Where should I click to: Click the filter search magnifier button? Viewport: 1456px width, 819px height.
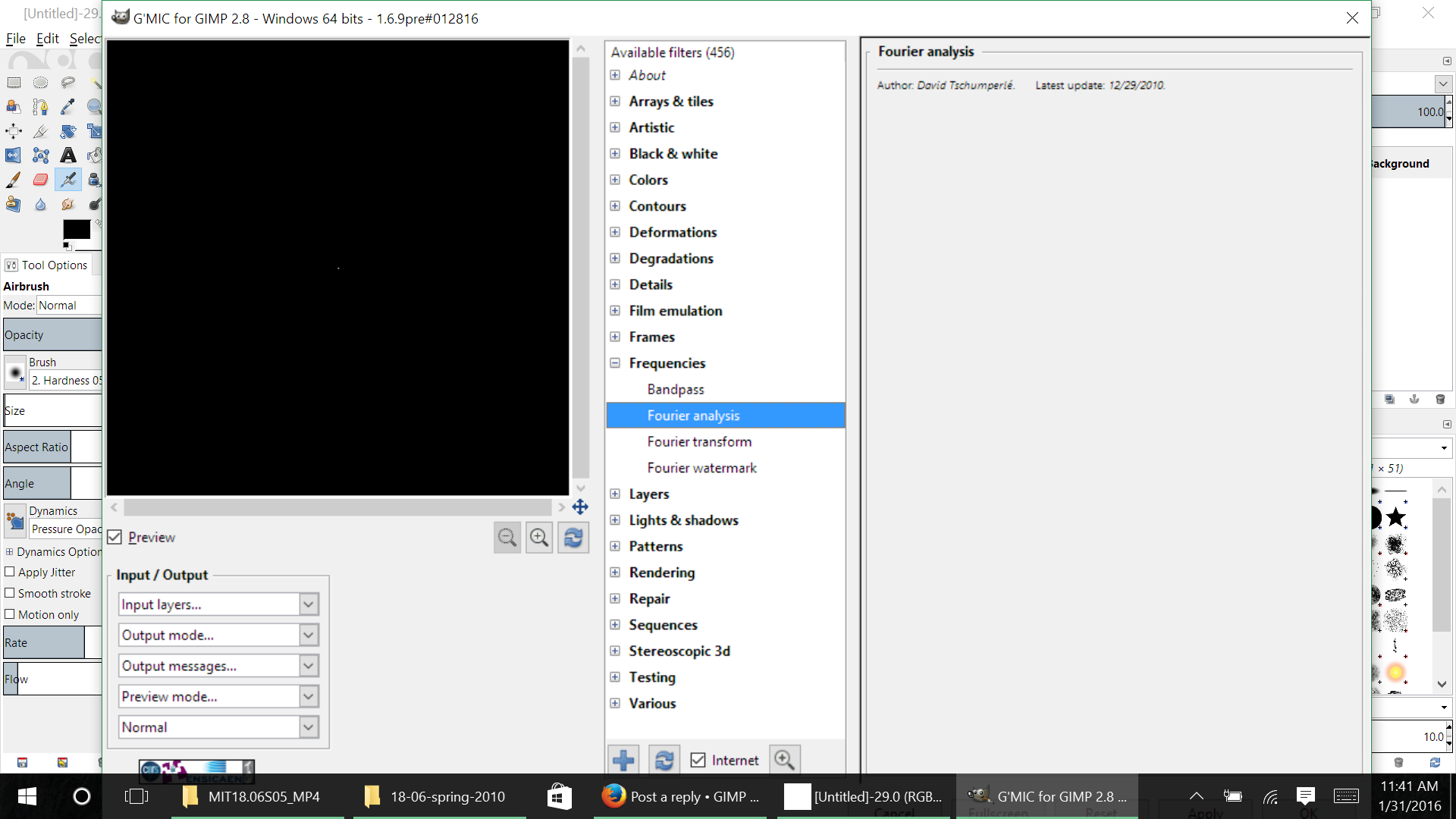click(x=785, y=760)
